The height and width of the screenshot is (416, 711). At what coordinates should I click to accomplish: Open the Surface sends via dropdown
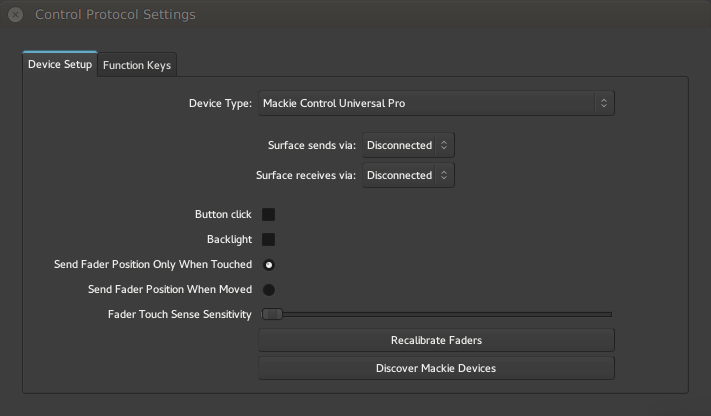(x=408, y=145)
